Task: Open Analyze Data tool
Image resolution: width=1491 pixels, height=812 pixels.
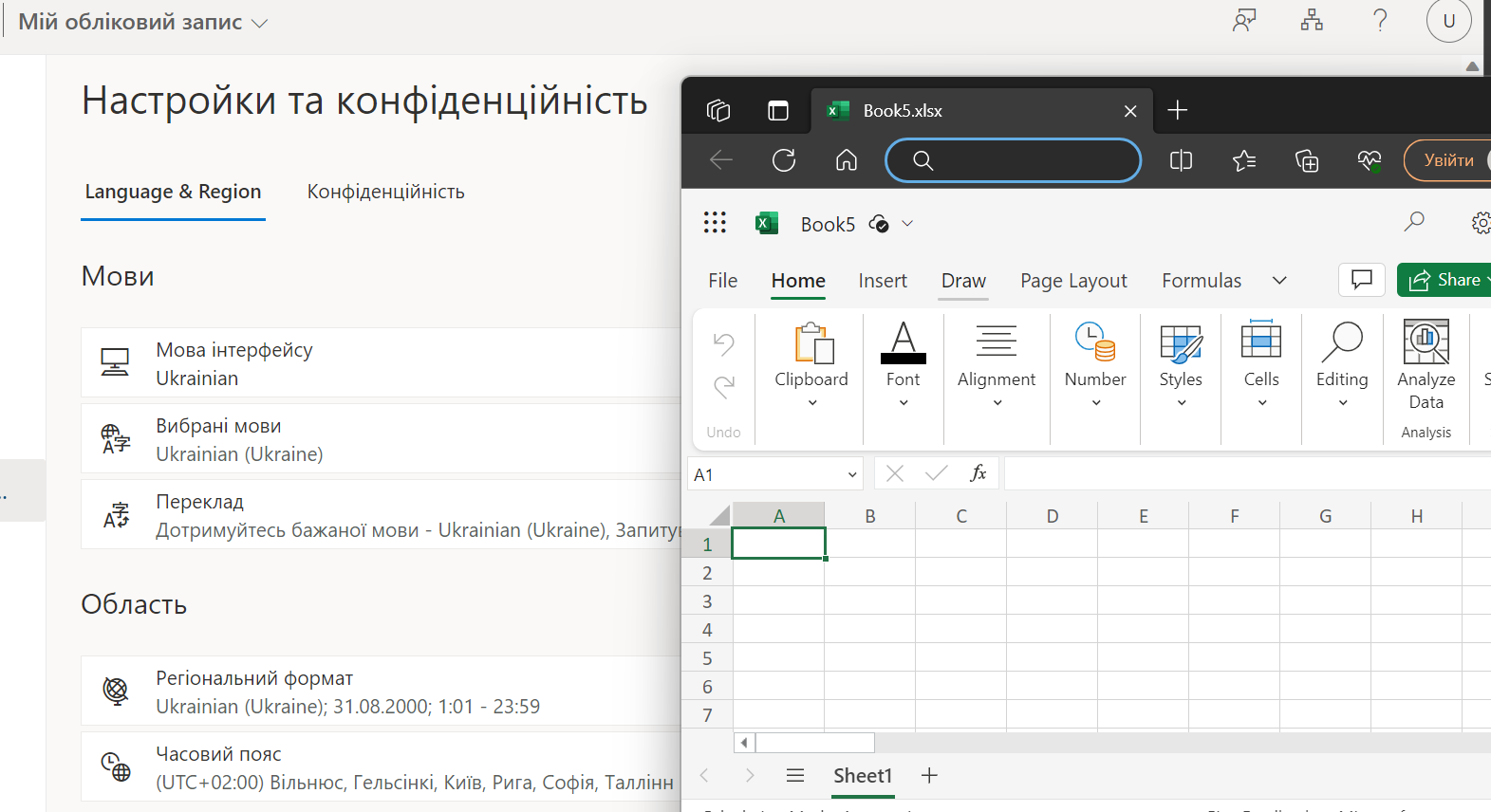Action: 1426,365
